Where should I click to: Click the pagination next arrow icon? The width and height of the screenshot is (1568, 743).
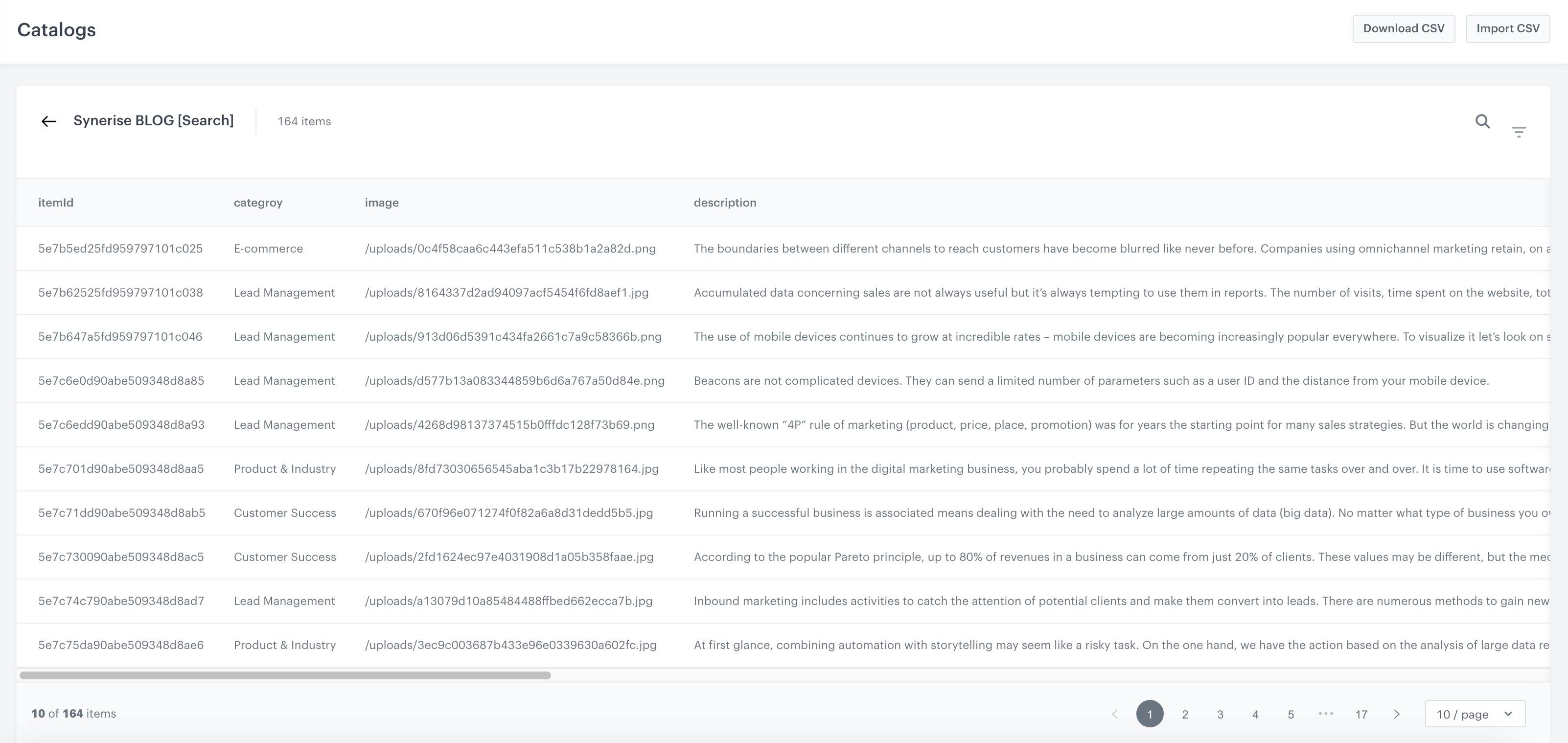pos(1397,714)
